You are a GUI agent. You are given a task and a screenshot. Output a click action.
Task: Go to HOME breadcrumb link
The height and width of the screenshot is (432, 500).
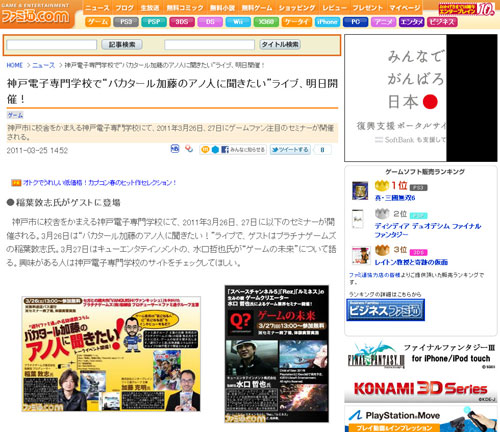tap(15, 65)
